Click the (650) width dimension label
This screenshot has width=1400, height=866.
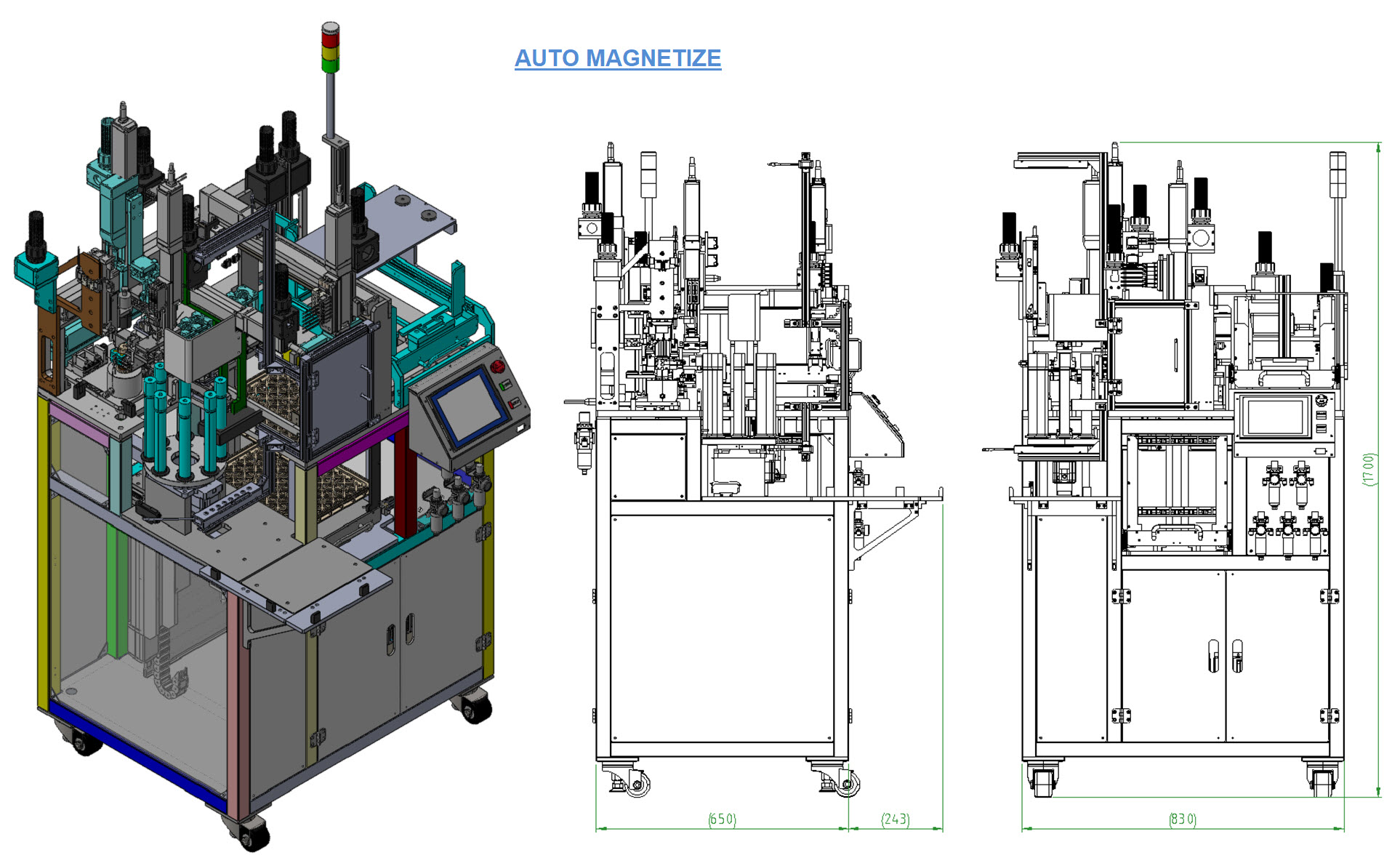tap(723, 819)
